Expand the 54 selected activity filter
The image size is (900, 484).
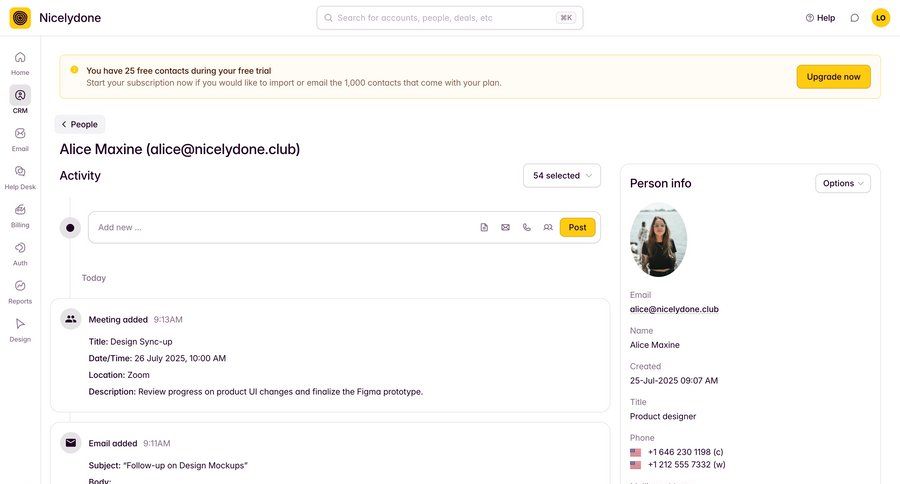click(562, 176)
